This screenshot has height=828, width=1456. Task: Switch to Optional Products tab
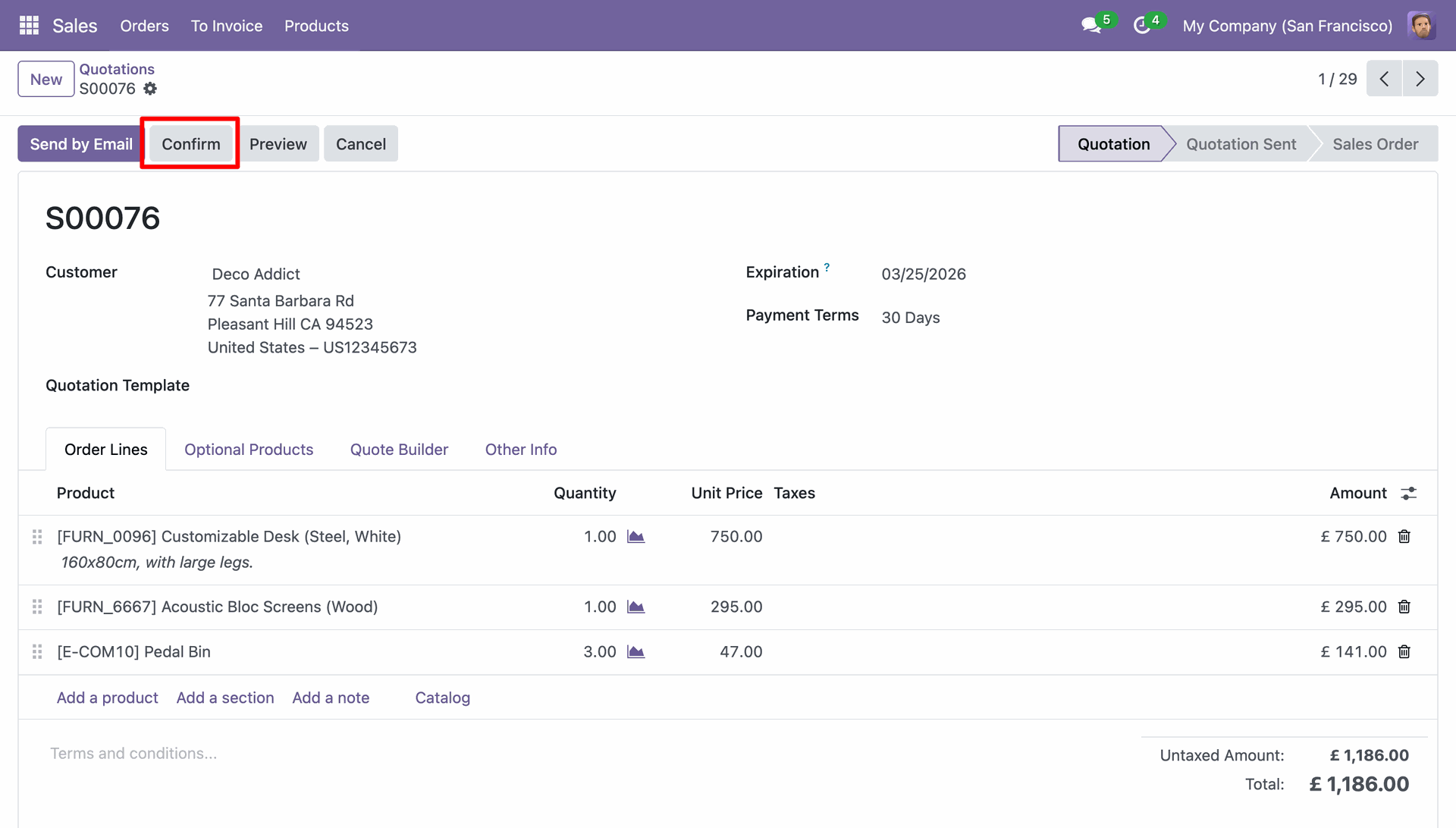pyautogui.click(x=249, y=450)
